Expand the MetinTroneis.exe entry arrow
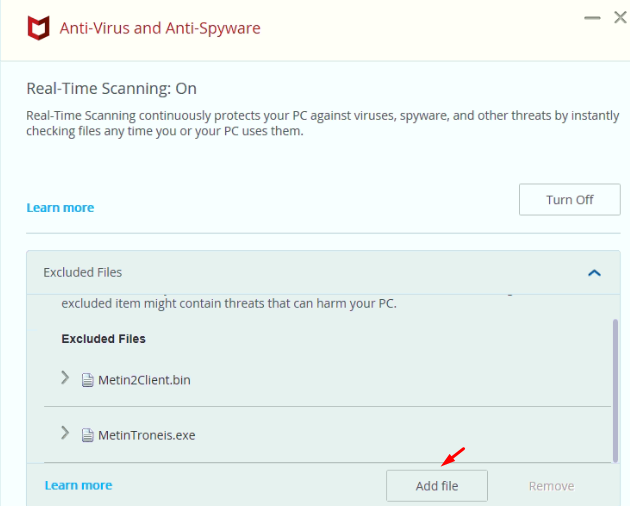Screen dimensions: 630x506 [65, 433]
